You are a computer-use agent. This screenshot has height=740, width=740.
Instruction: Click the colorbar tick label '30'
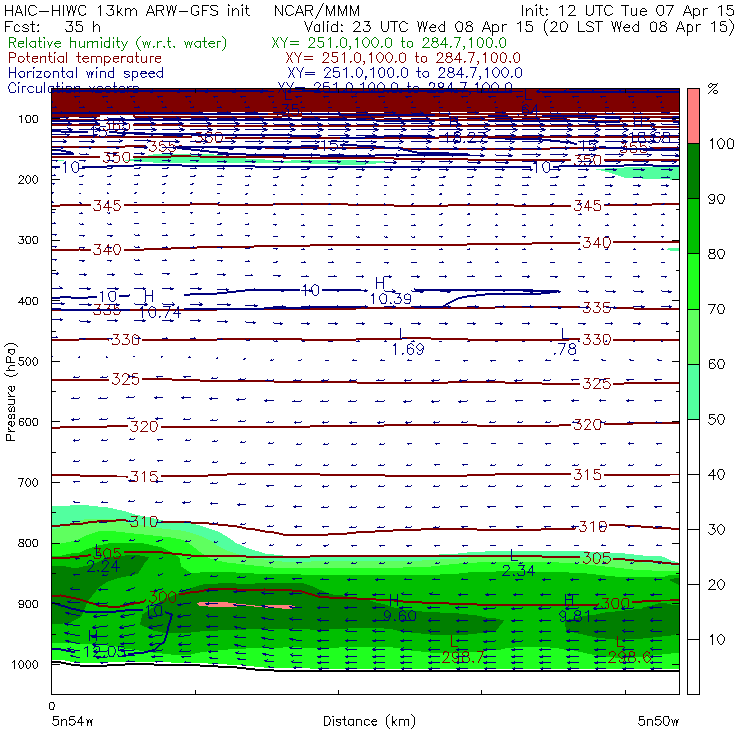click(716, 530)
